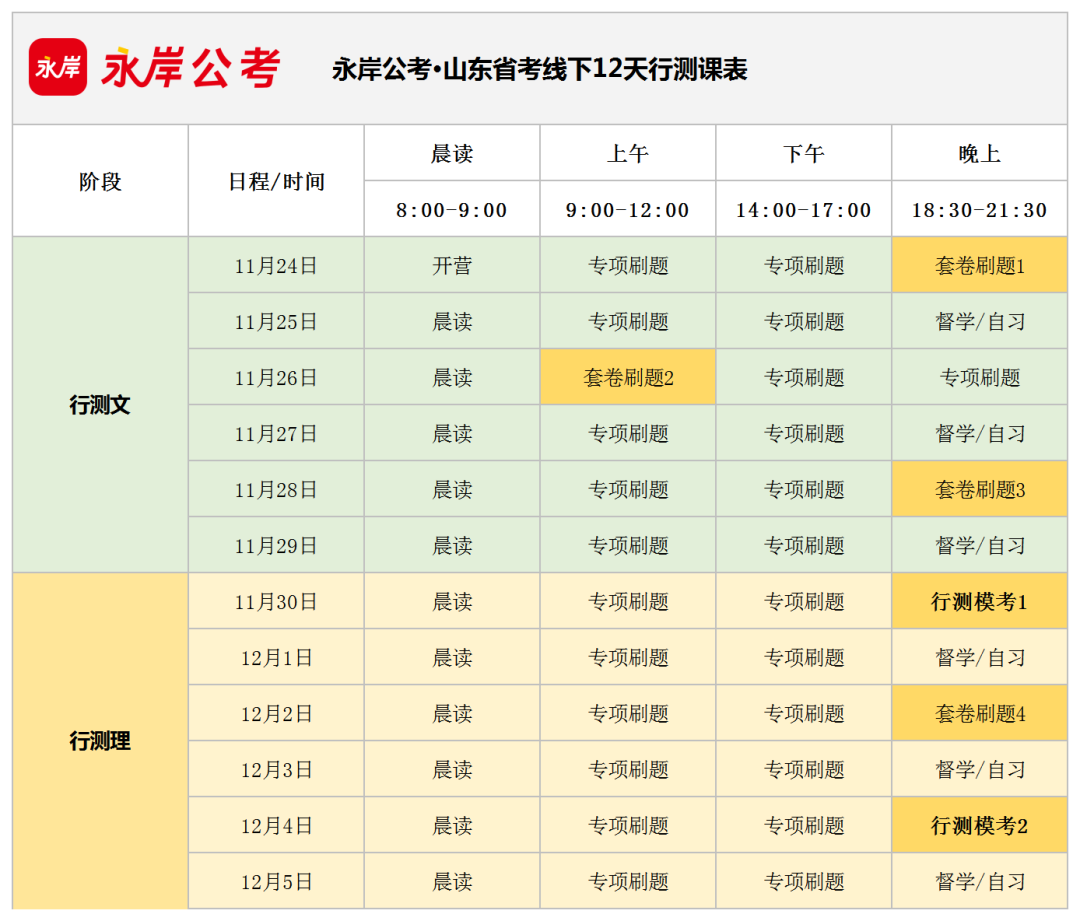
Task: Click afternoon 专项刷题 in the 11月27日 row
Action: click(x=804, y=433)
